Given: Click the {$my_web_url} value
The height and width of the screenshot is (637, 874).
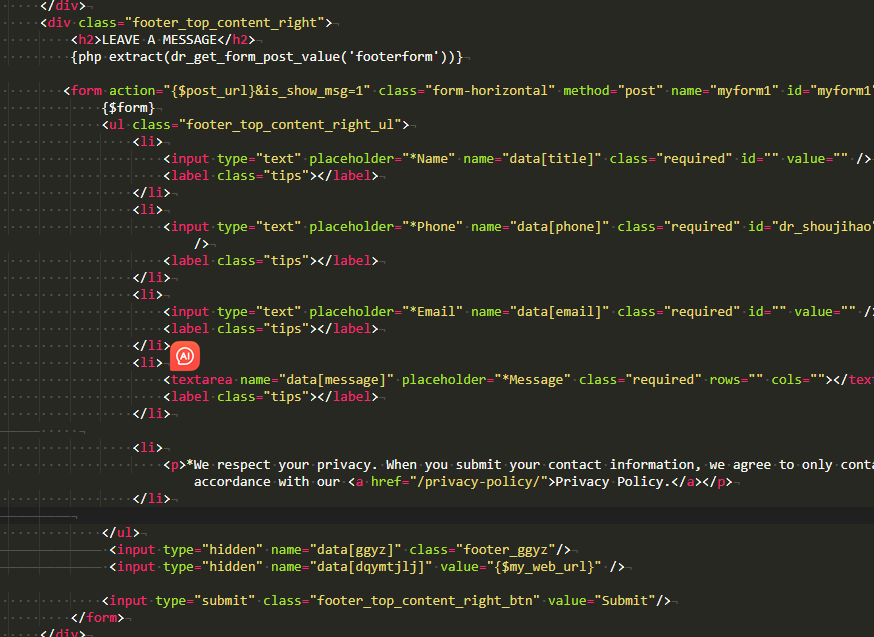Looking at the screenshot, I should click(x=548, y=566).
